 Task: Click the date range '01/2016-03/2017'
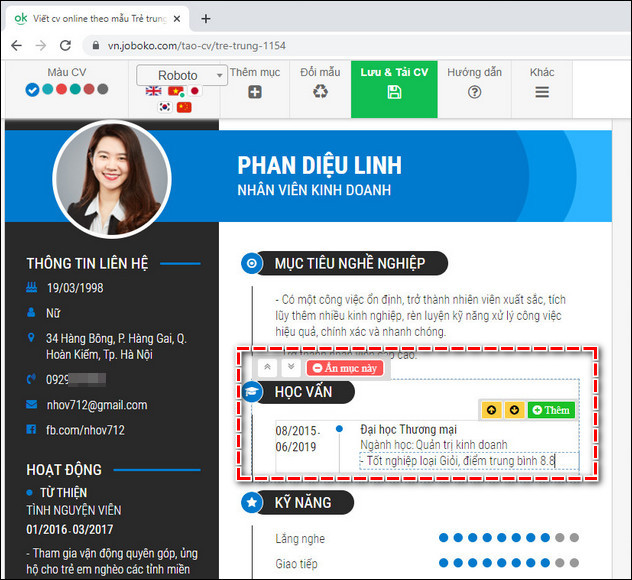point(70,529)
